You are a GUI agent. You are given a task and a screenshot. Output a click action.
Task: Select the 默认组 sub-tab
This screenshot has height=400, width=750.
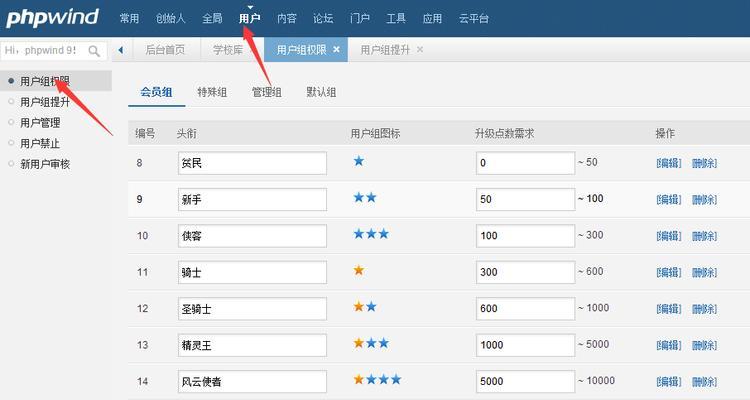point(321,92)
